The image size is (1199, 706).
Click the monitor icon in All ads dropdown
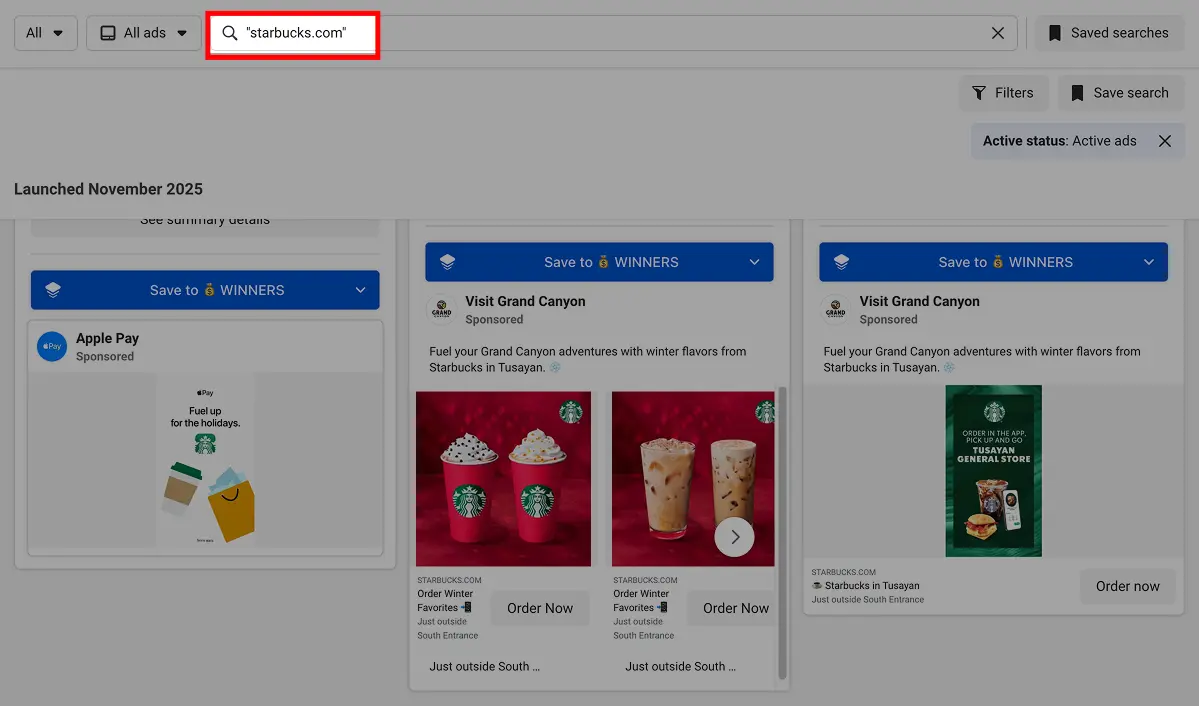pos(108,33)
